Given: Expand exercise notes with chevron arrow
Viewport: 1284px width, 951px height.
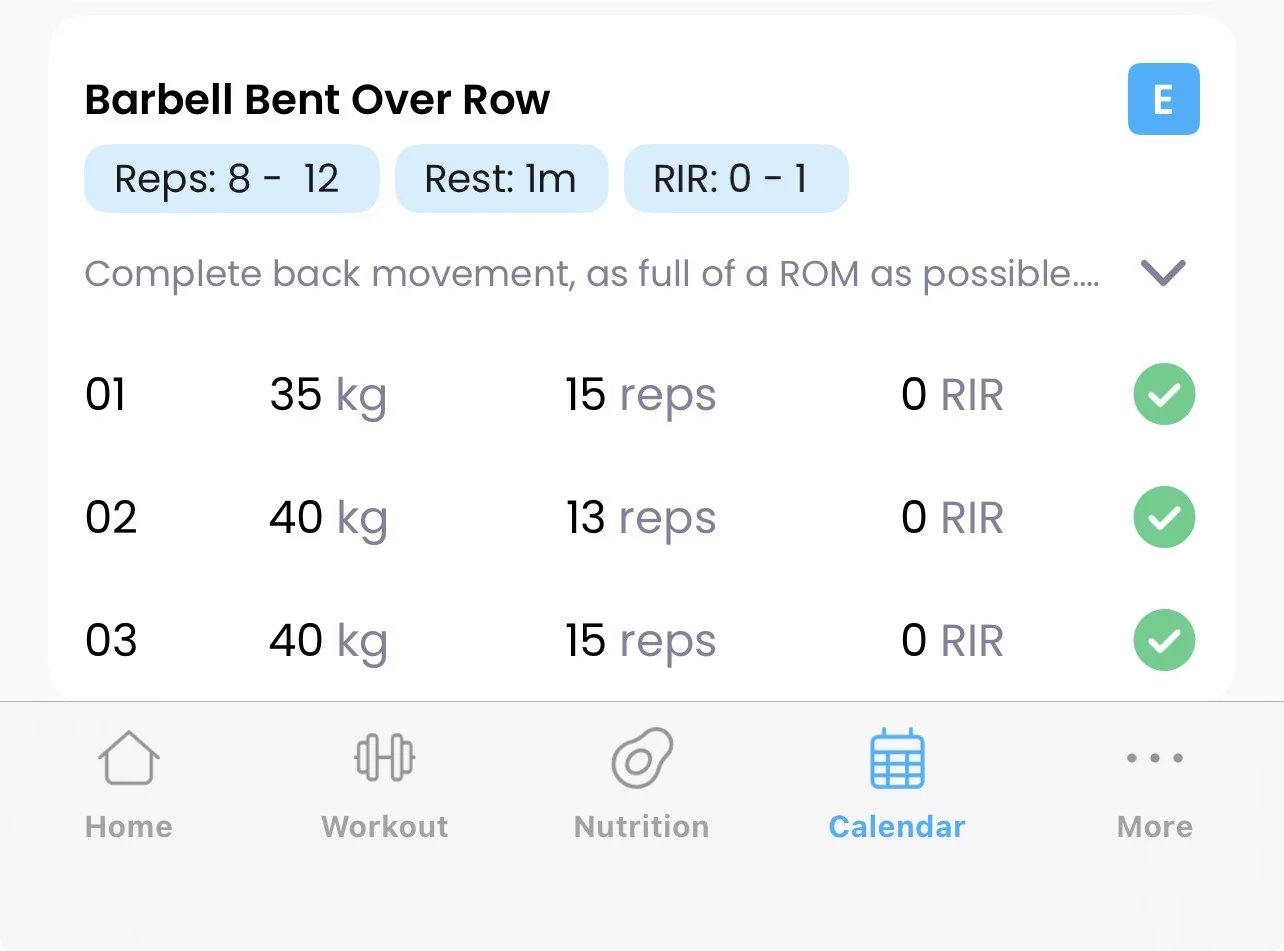Looking at the screenshot, I should [x=1163, y=273].
